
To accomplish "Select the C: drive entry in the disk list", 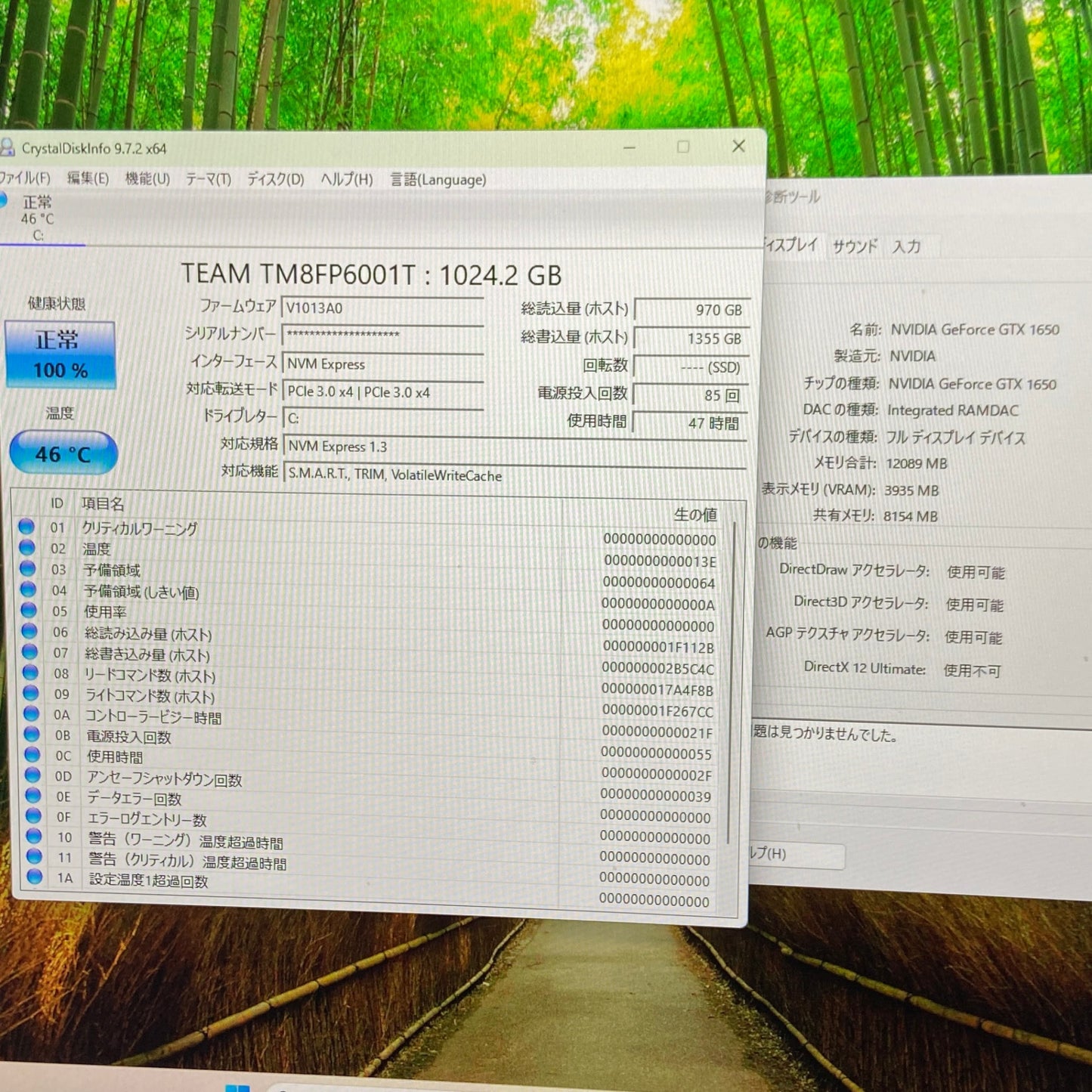I will click(38, 218).
